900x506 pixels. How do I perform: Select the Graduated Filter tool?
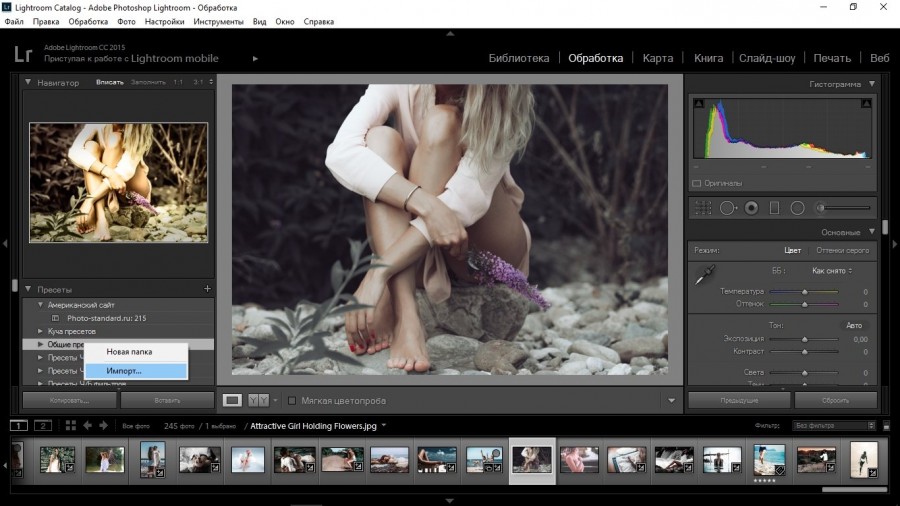(774, 208)
